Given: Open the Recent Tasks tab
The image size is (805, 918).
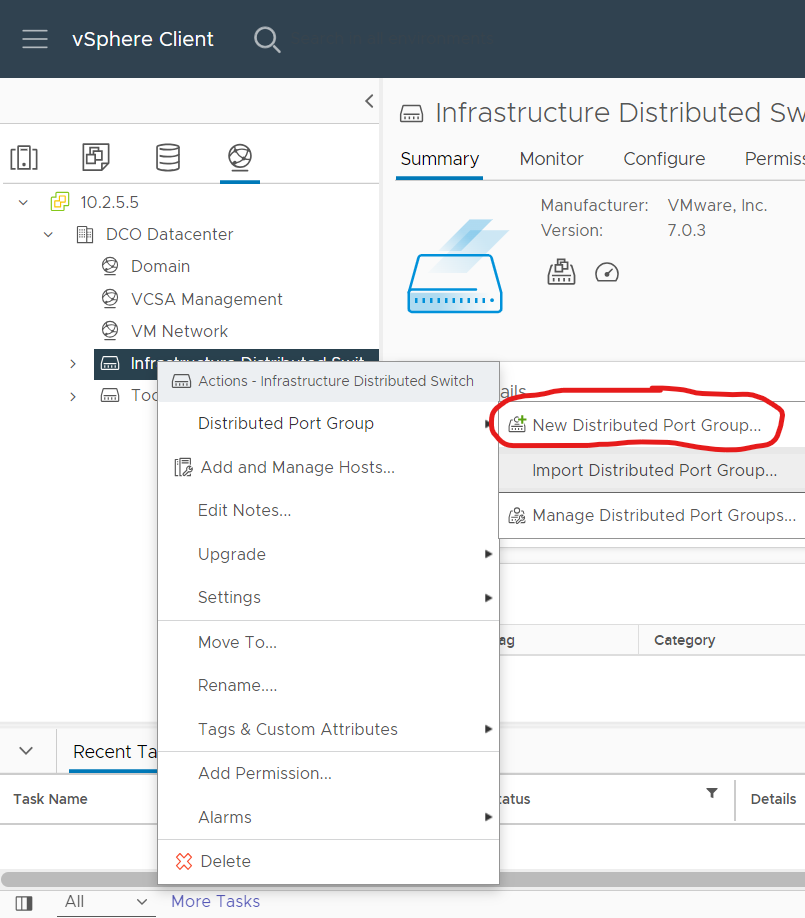Looking at the screenshot, I should (114, 751).
